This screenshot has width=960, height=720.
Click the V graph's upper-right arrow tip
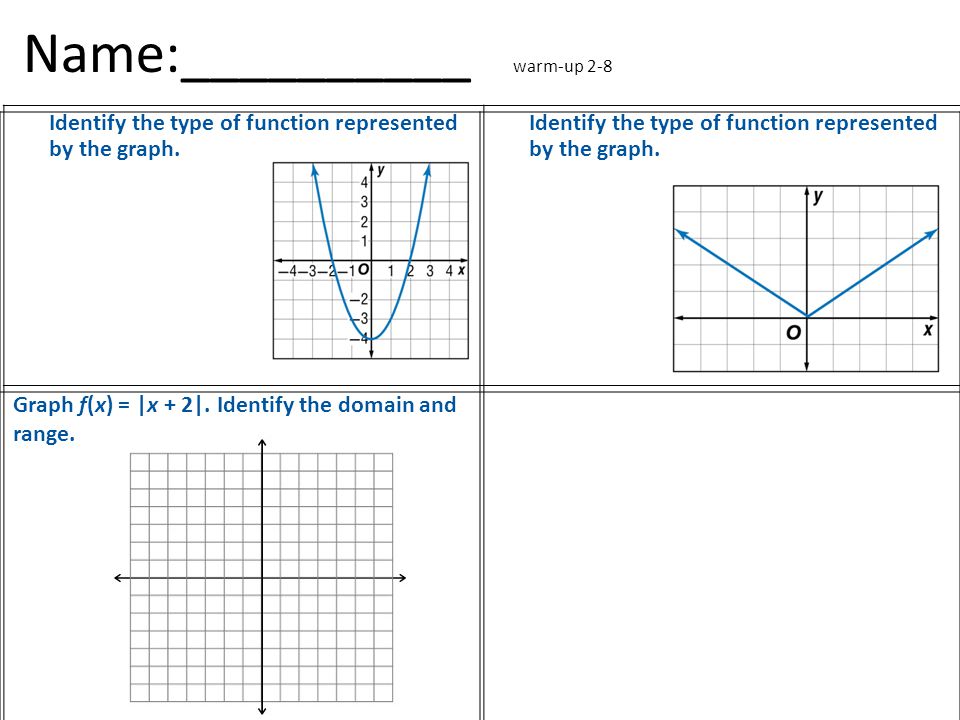[x=932, y=233]
